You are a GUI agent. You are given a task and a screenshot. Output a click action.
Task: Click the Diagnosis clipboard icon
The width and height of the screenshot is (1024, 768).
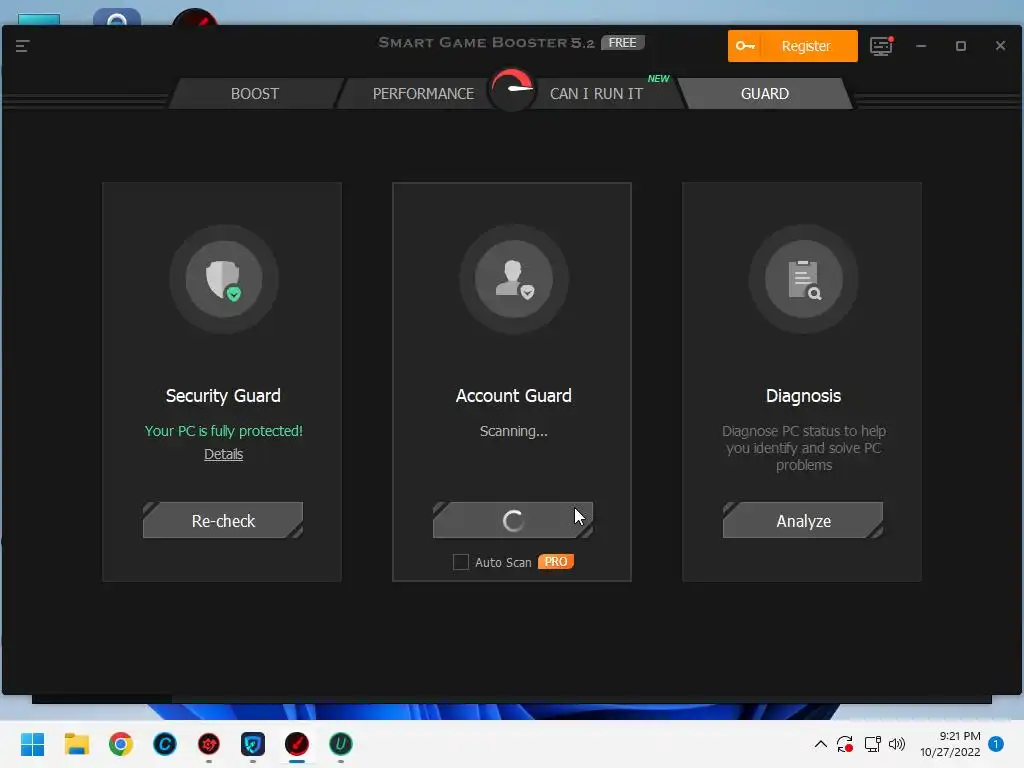[803, 280]
